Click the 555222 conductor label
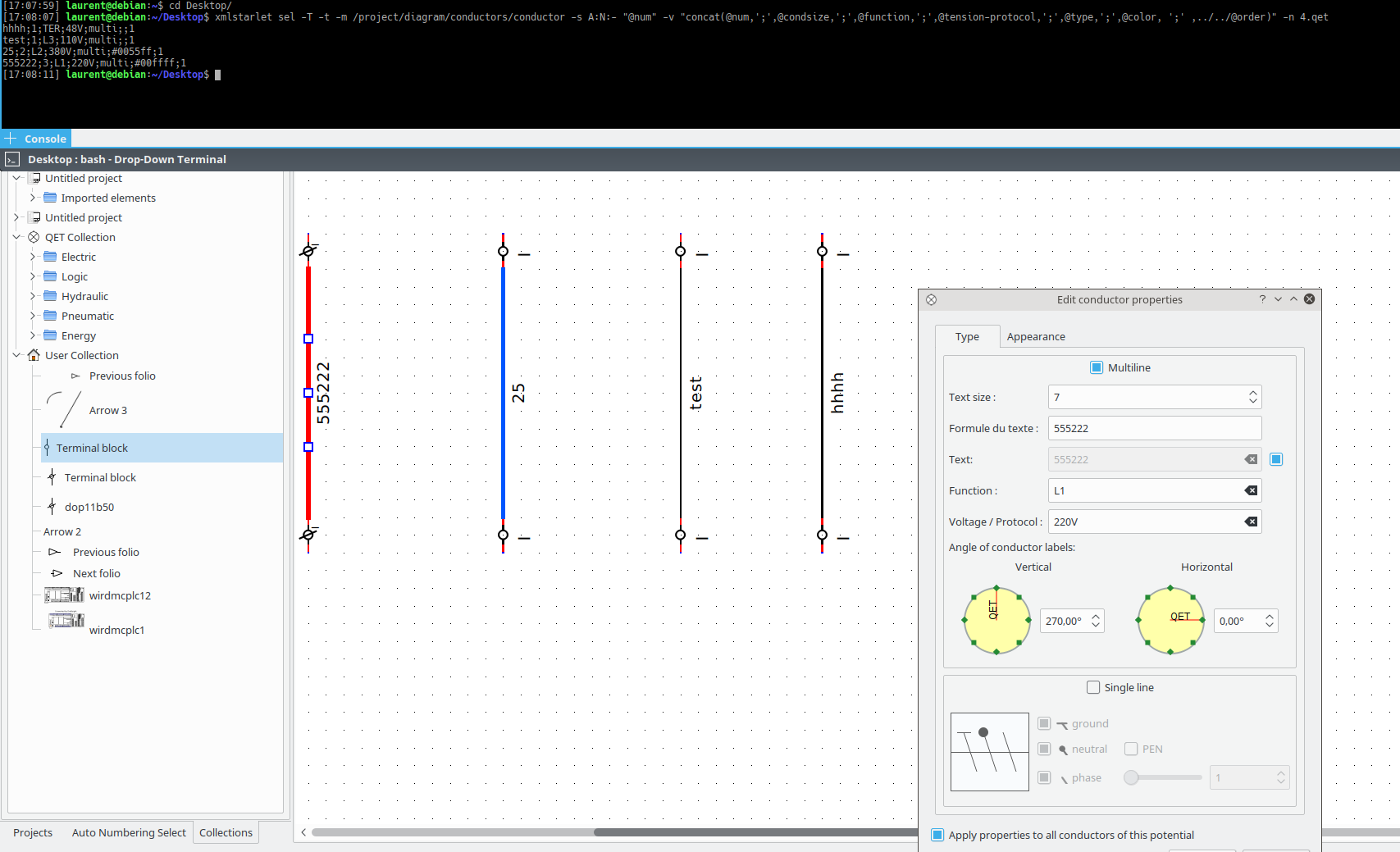The image size is (1400, 852). [323, 393]
